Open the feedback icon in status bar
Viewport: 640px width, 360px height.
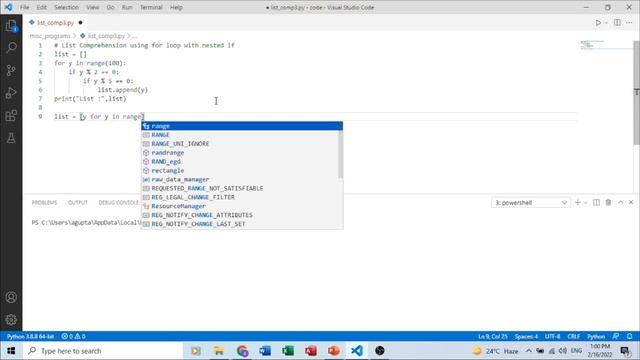point(616,337)
